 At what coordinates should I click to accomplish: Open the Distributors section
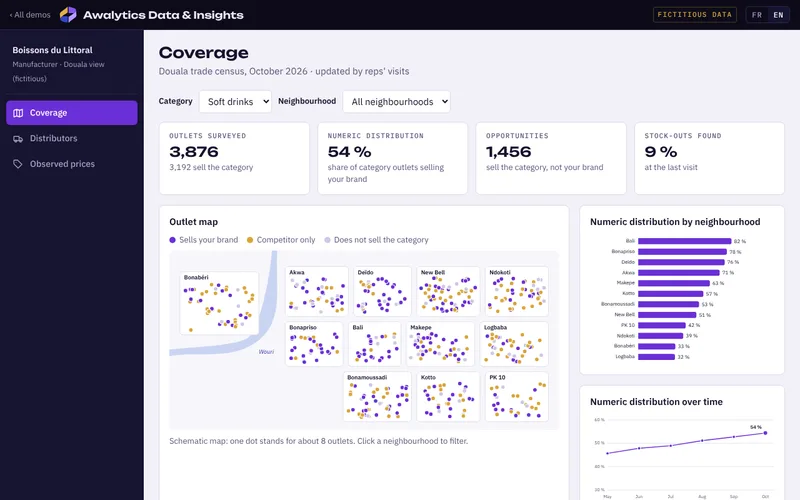[72, 138]
